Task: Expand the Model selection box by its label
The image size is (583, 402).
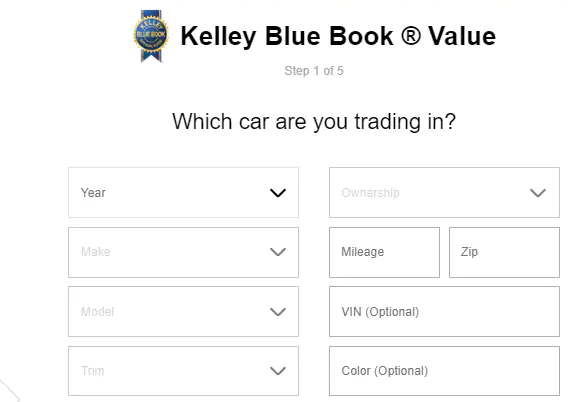Action: coord(97,312)
